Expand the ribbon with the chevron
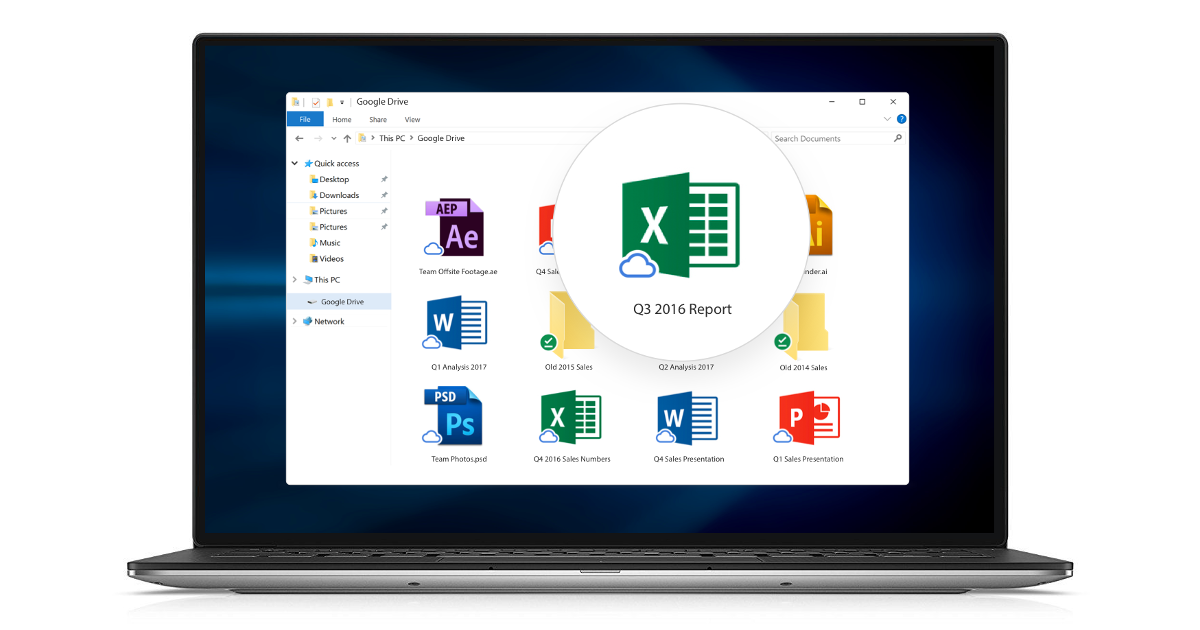The width and height of the screenshot is (1200, 630). tap(887, 119)
